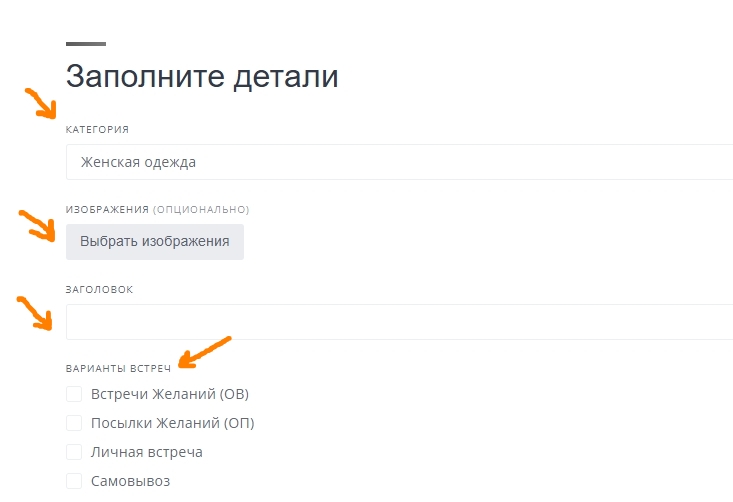Toggle the Самовывоз checkbox

coord(74,481)
